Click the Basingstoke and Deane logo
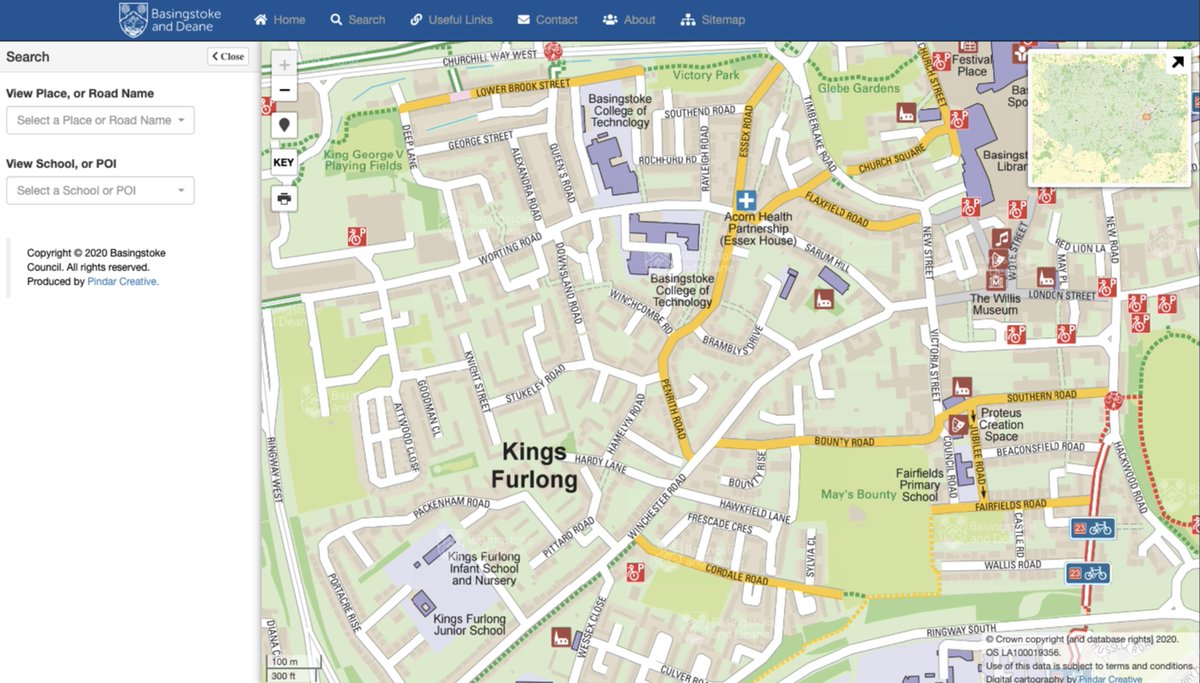1200x683 pixels. coord(169,19)
